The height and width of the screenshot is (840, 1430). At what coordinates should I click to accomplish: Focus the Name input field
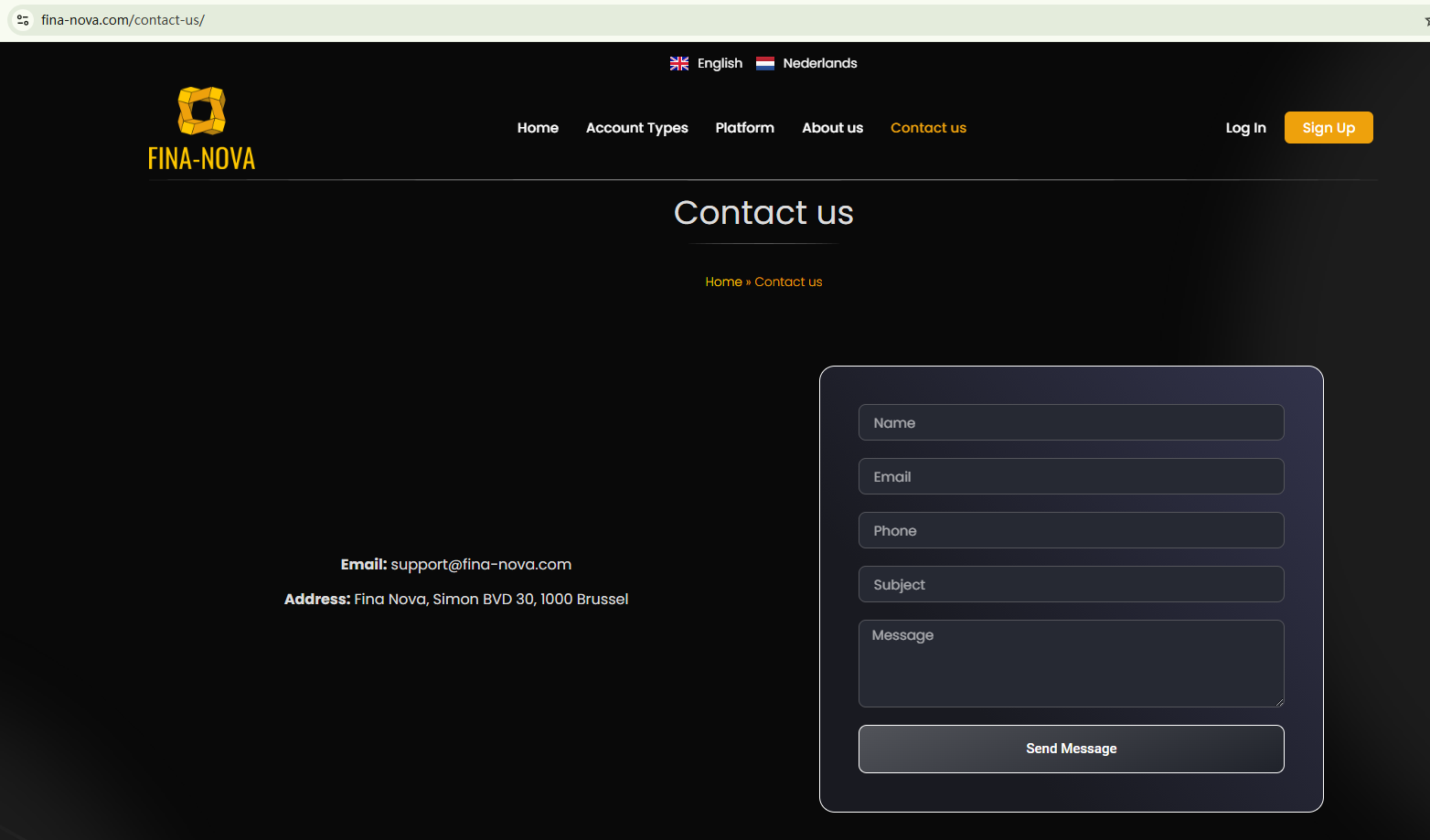(1072, 422)
